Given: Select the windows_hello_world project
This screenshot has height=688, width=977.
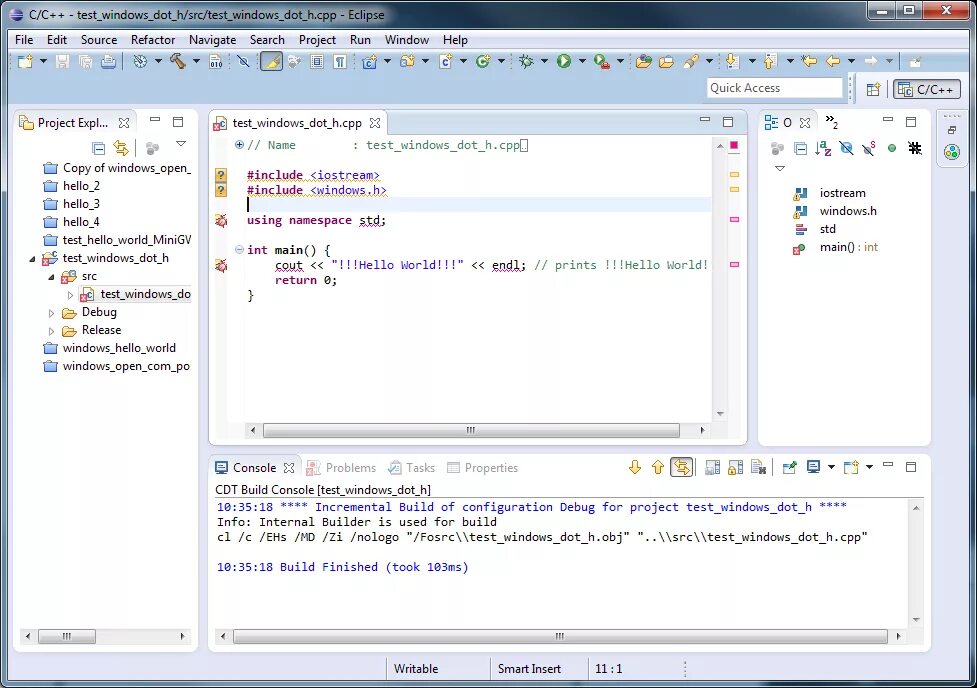Looking at the screenshot, I should 119,348.
